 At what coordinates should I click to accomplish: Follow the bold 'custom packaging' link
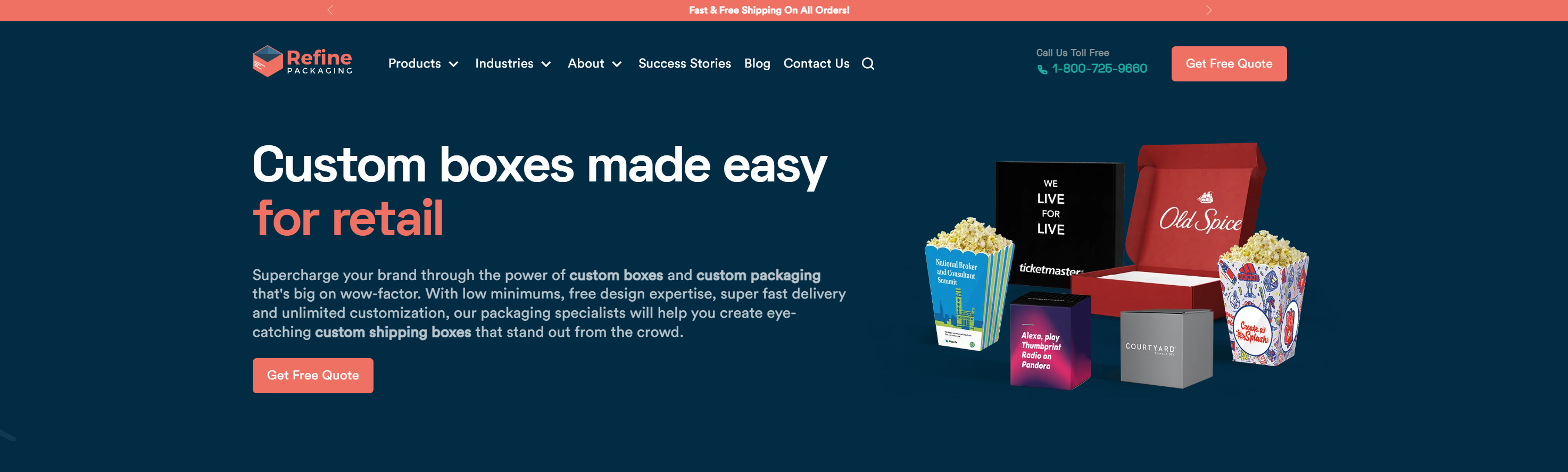(758, 276)
